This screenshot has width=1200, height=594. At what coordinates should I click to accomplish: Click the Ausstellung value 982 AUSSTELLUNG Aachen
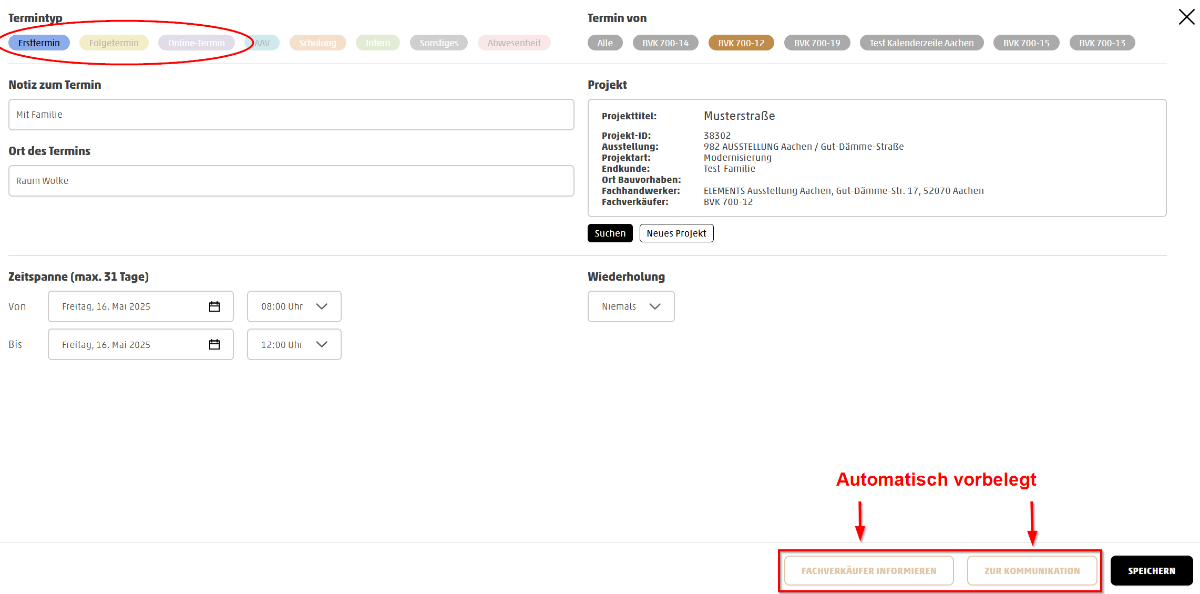[804, 147]
